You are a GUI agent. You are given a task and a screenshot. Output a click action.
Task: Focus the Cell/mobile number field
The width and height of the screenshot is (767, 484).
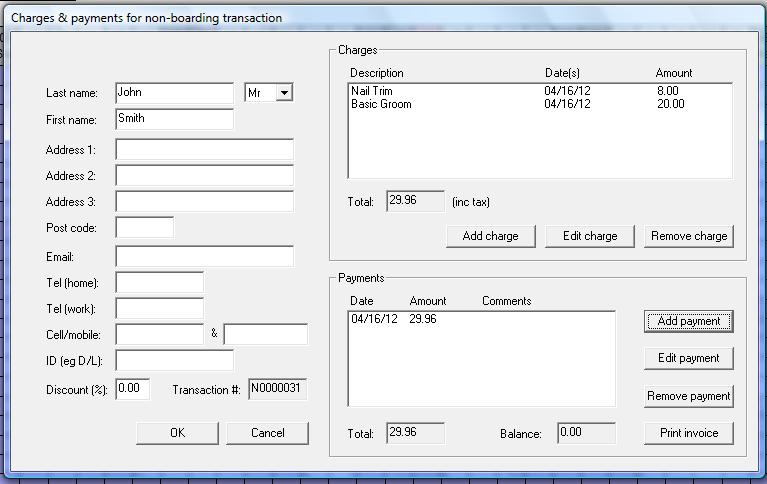click(159, 334)
